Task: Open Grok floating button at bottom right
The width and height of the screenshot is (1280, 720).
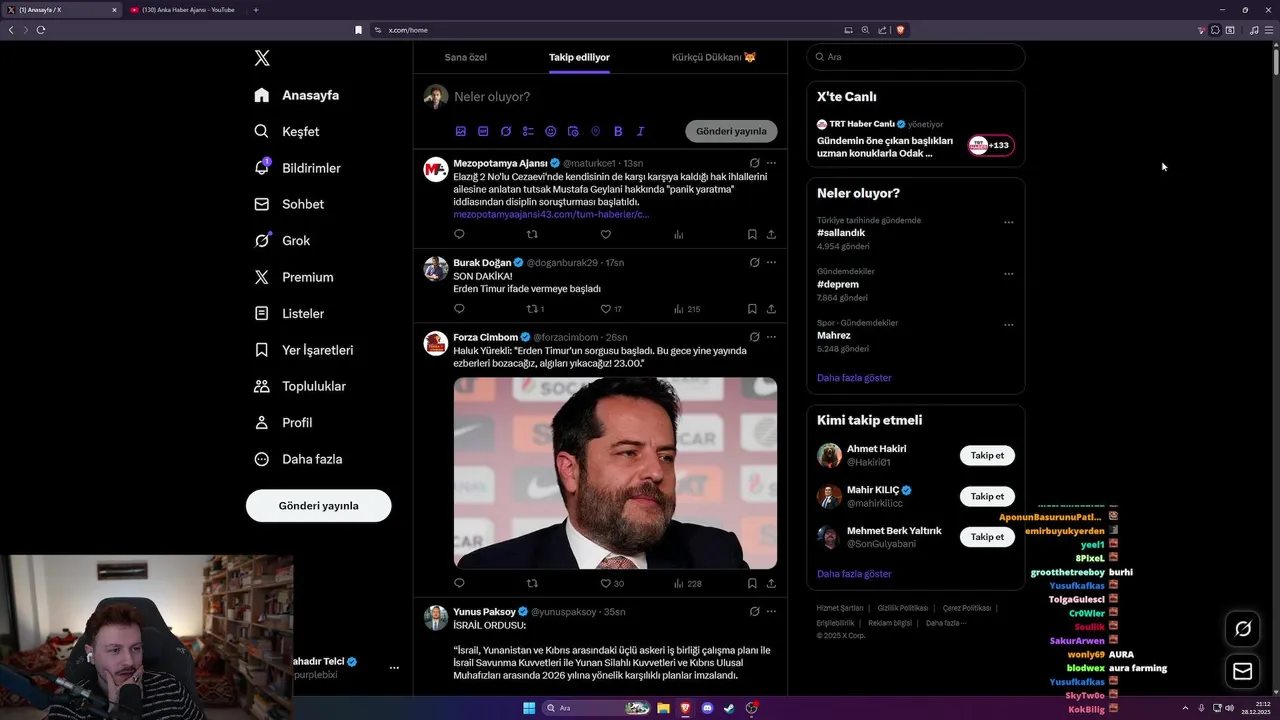Action: coord(1243,629)
